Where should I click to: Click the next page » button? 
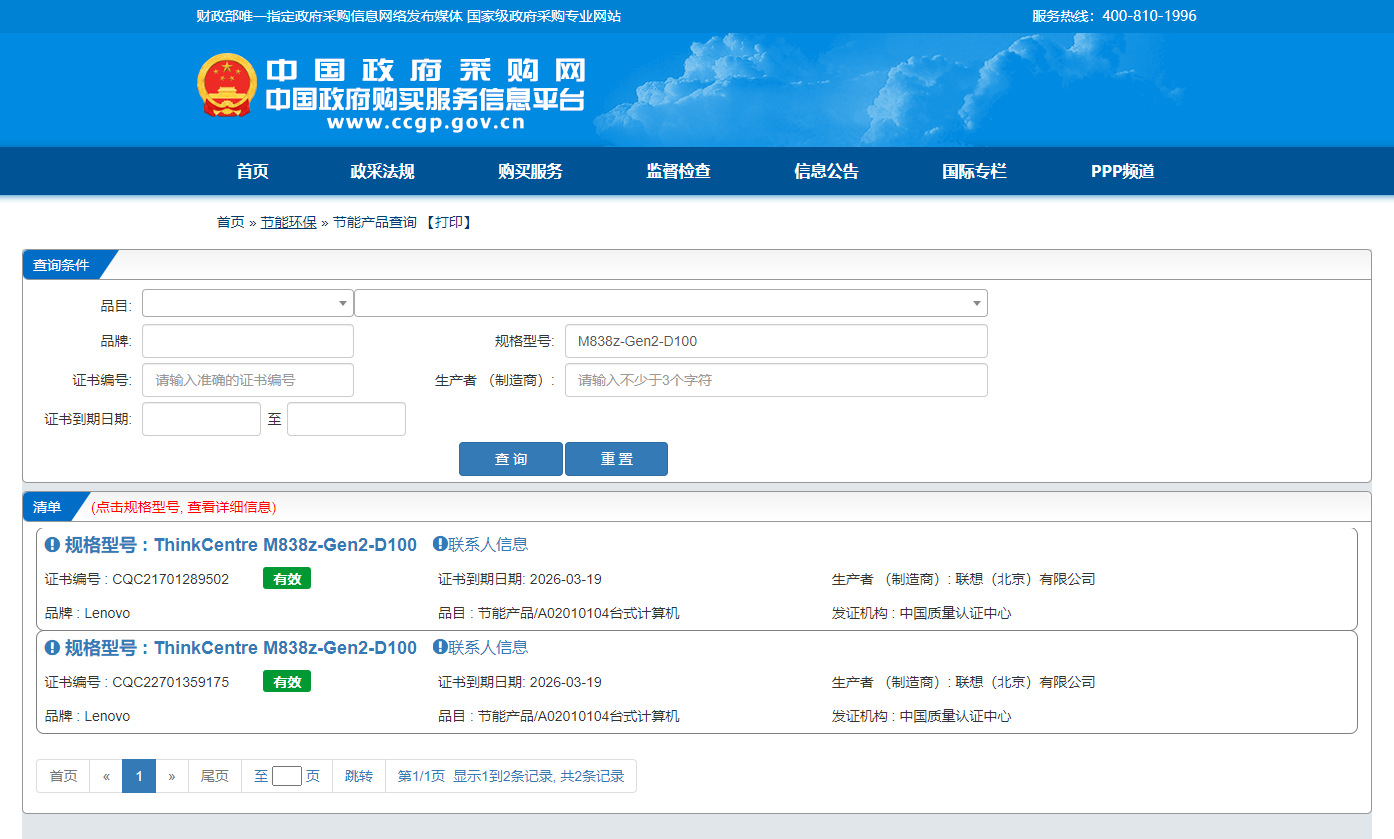pos(172,776)
